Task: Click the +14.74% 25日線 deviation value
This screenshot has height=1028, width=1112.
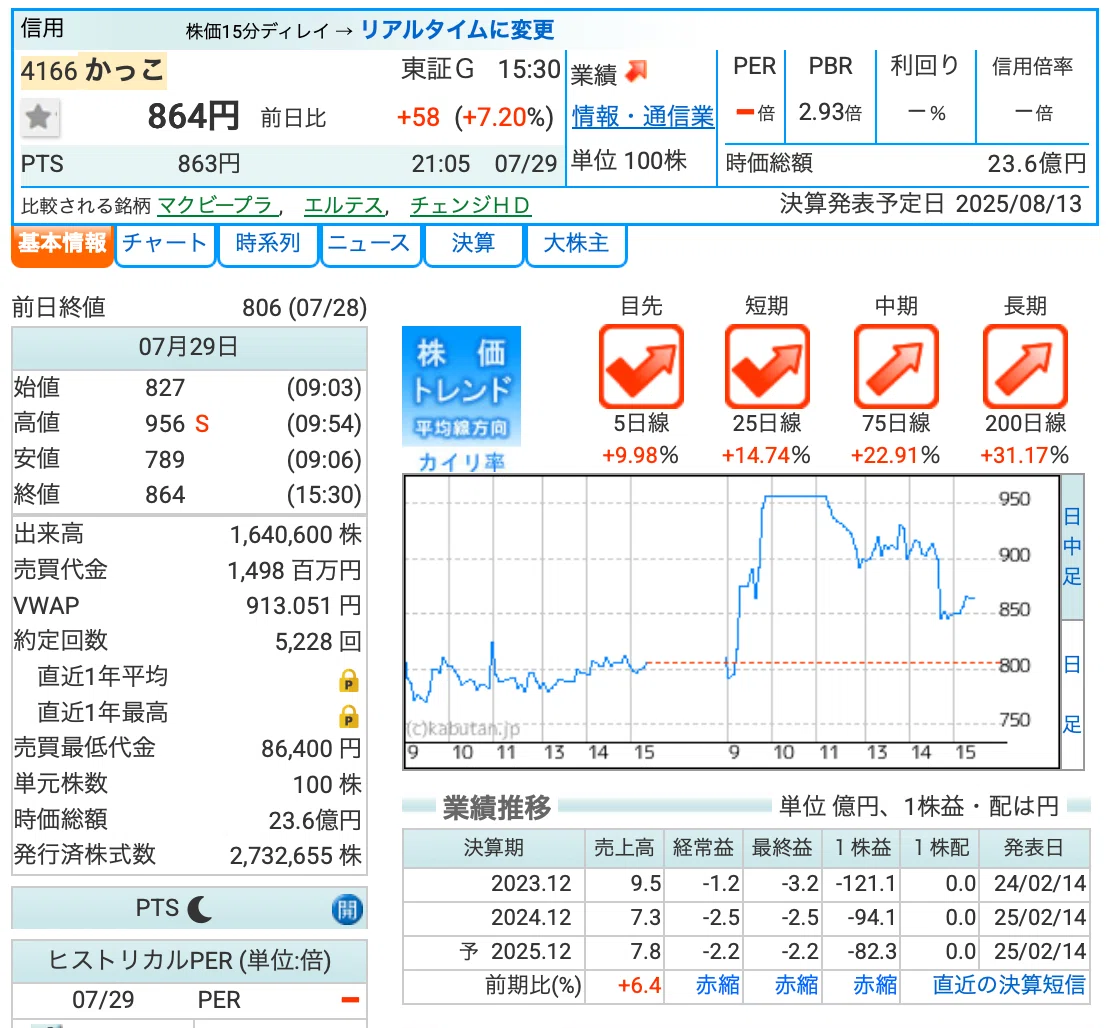Action: point(766,455)
